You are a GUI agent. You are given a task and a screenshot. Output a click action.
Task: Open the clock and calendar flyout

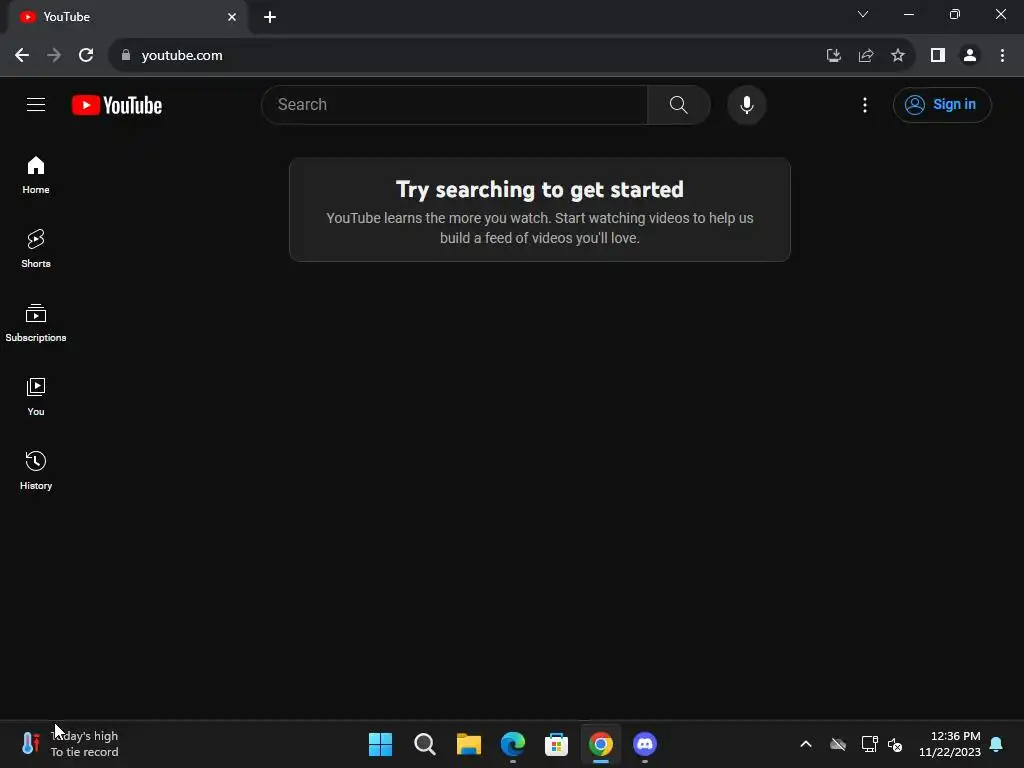[950, 744]
